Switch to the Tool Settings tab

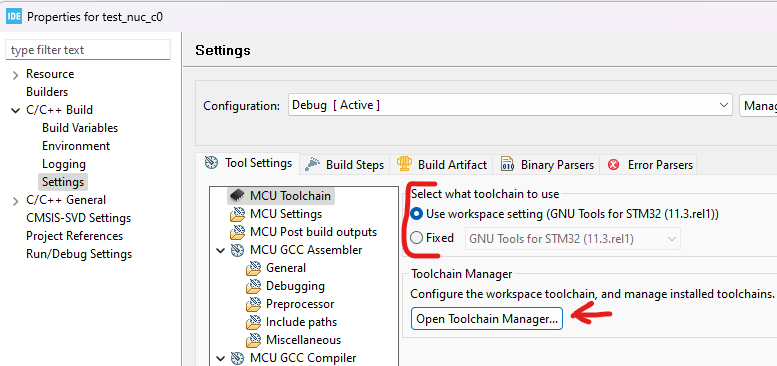point(248,163)
